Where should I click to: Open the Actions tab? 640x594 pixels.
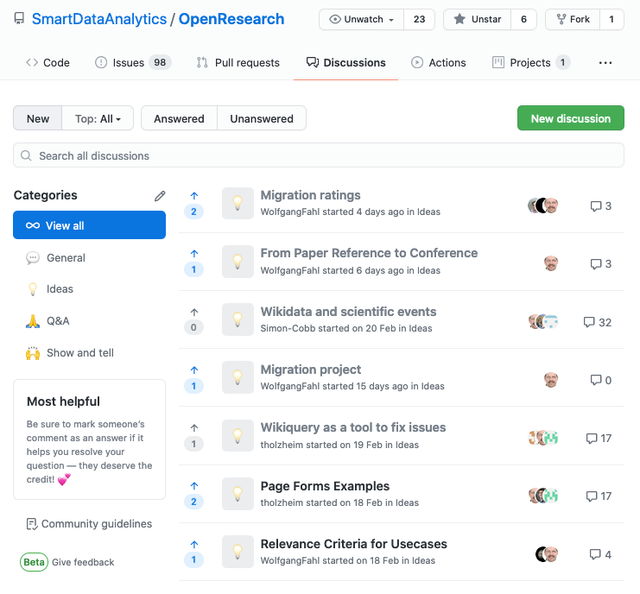(x=438, y=63)
